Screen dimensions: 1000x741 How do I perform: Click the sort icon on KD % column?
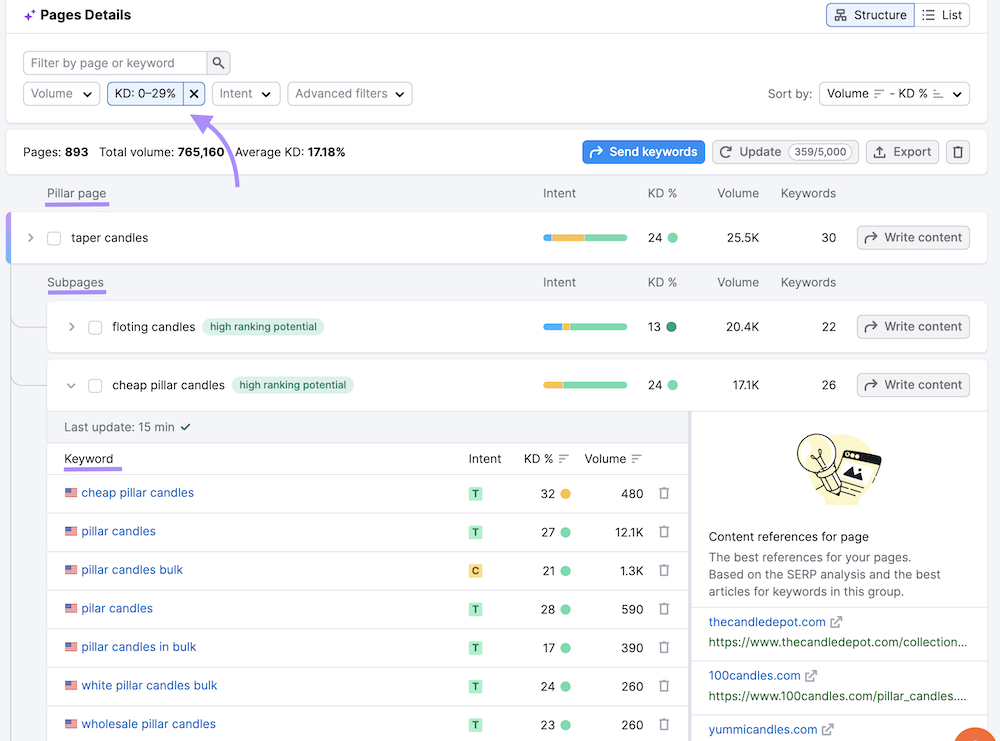point(563,459)
